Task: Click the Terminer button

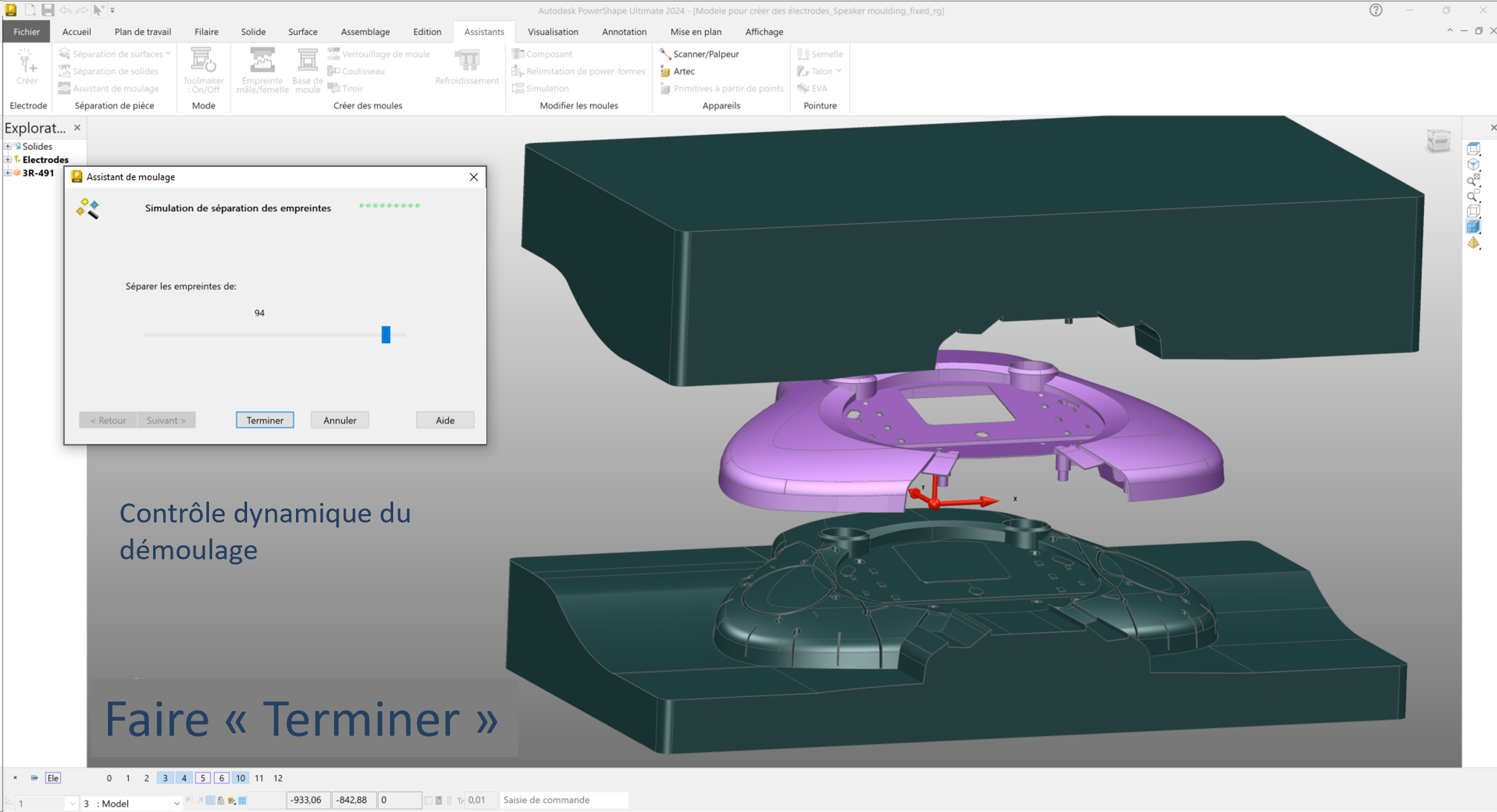Action: [x=264, y=420]
